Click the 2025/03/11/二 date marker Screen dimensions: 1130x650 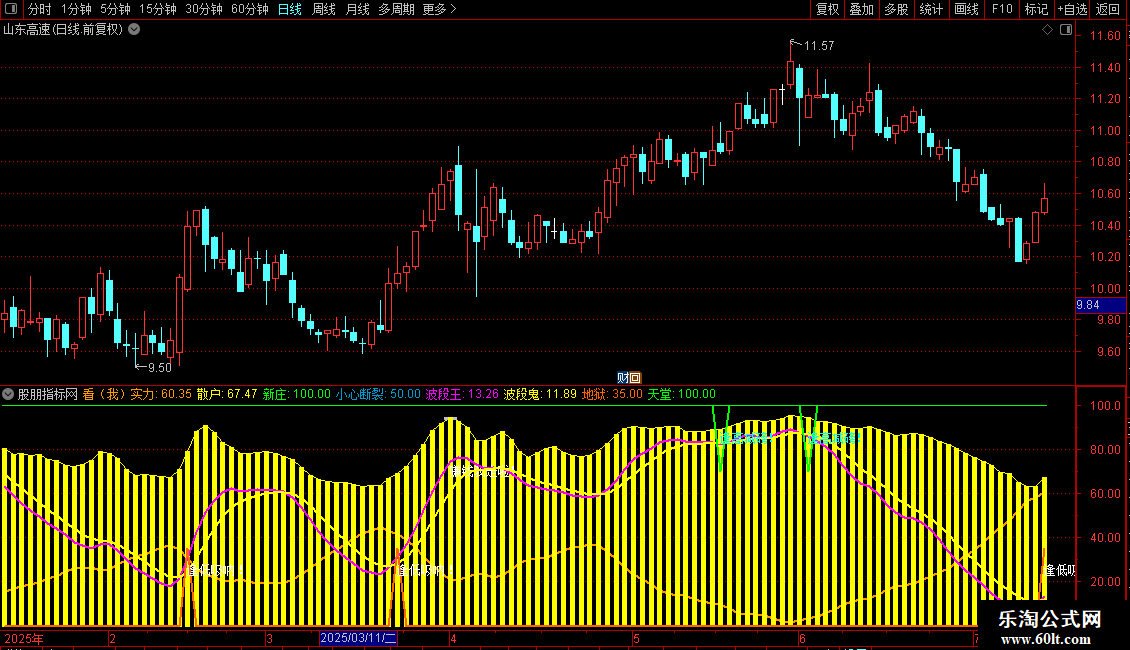358,638
